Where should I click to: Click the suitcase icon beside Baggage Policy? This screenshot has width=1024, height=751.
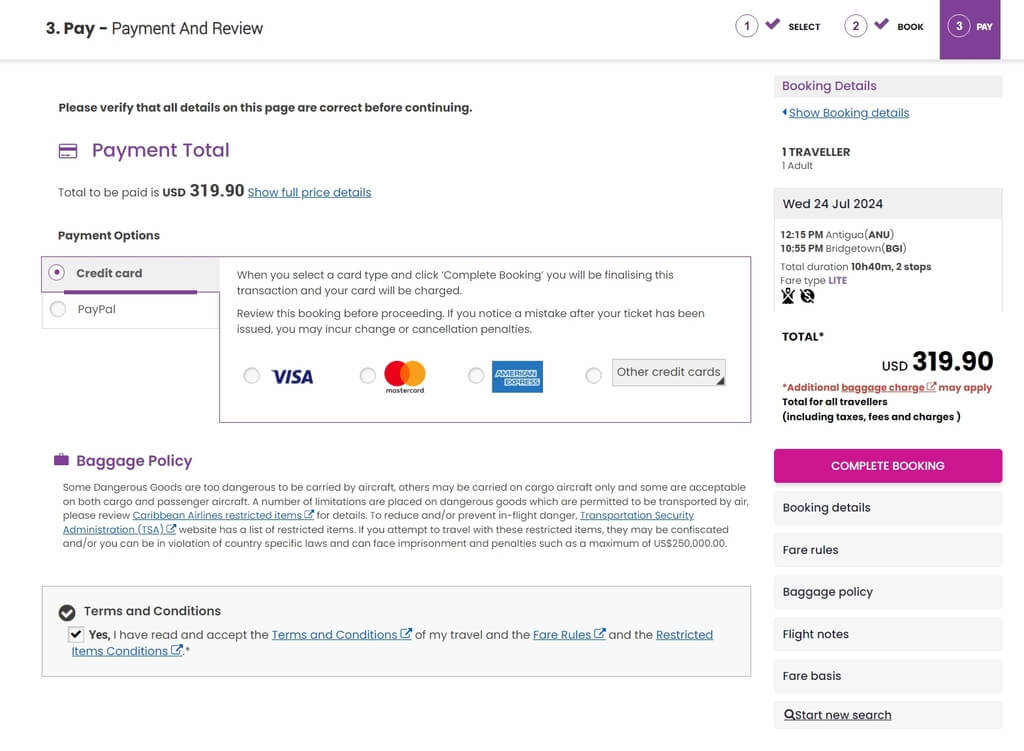tap(61, 460)
